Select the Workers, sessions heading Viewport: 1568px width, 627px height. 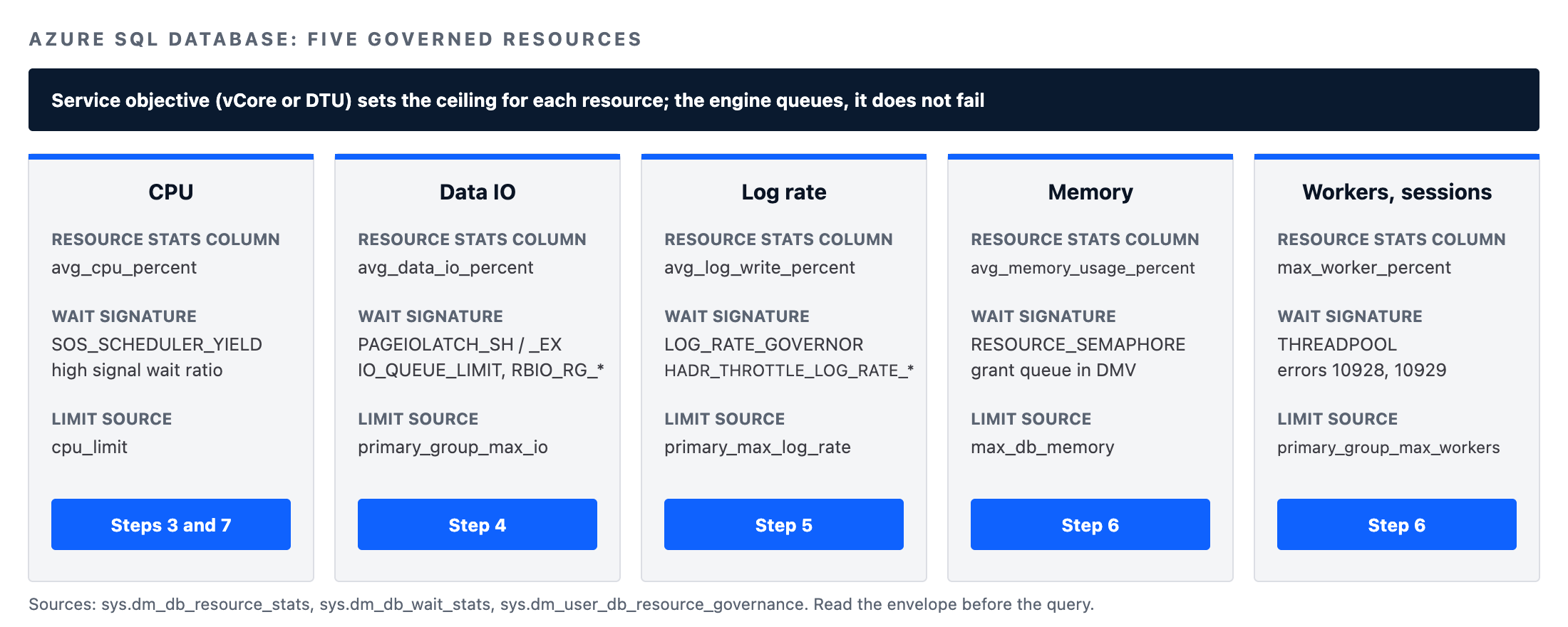[1397, 192]
